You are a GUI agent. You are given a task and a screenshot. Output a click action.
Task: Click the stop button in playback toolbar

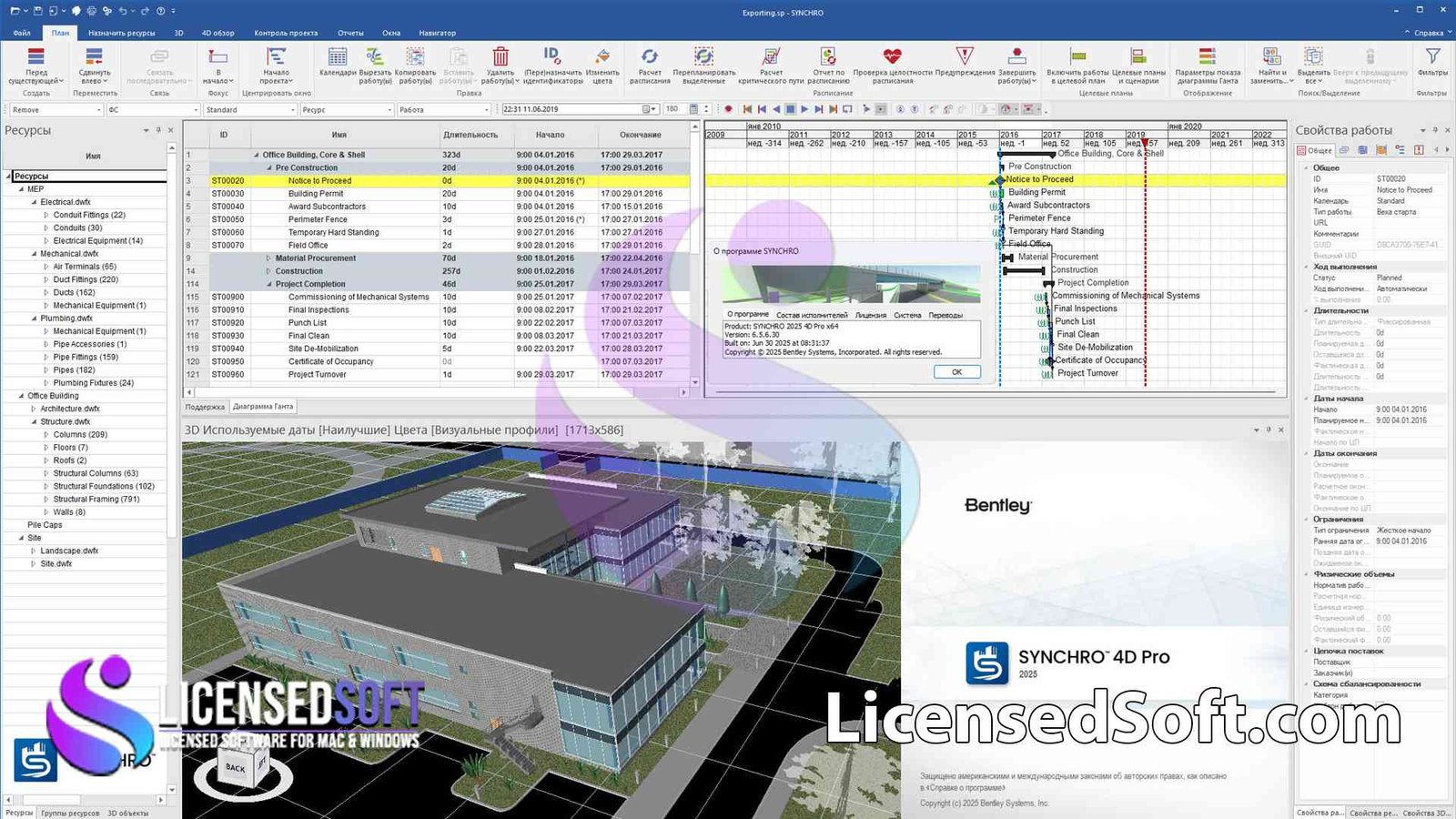click(x=790, y=109)
